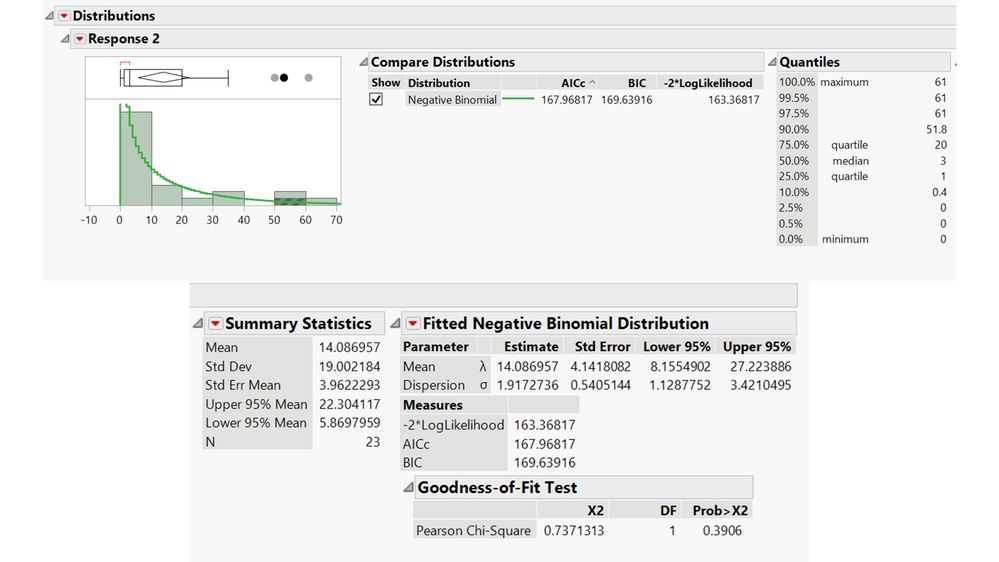Select the Negative Binomial distribution row
This screenshot has height=562, width=999.
click(x=452, y=100)
